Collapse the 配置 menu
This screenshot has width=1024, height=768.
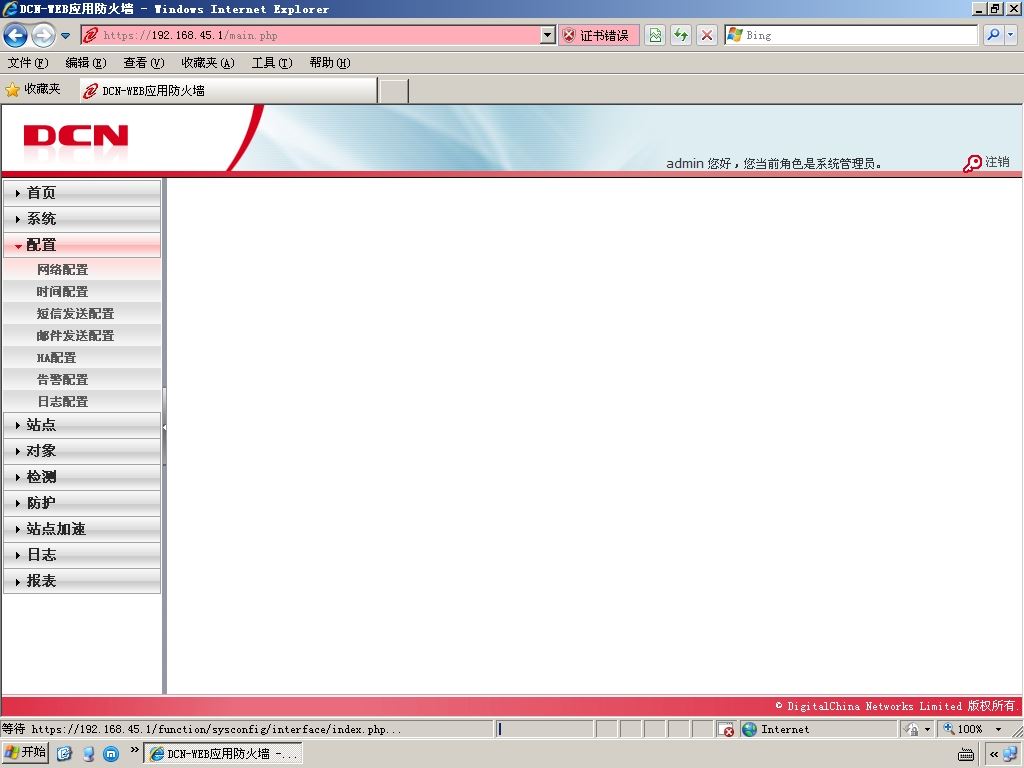(x=82, y=245)
